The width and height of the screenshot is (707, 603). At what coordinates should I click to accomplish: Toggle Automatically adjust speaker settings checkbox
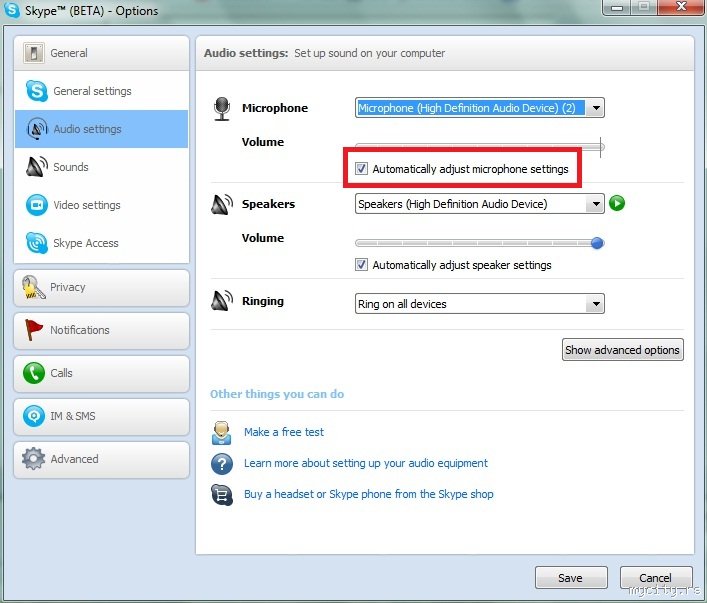361,265
